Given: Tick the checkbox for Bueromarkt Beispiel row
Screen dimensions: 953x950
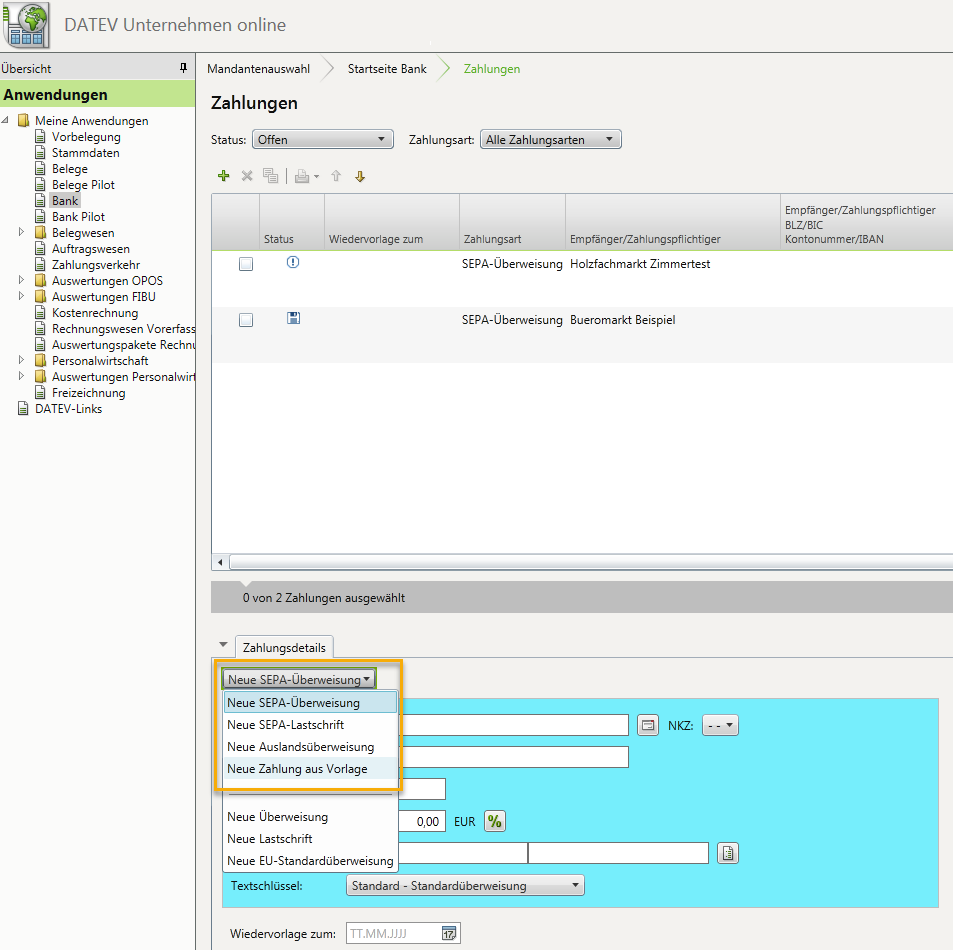Looking at the screenshot, I should (246, 320).
